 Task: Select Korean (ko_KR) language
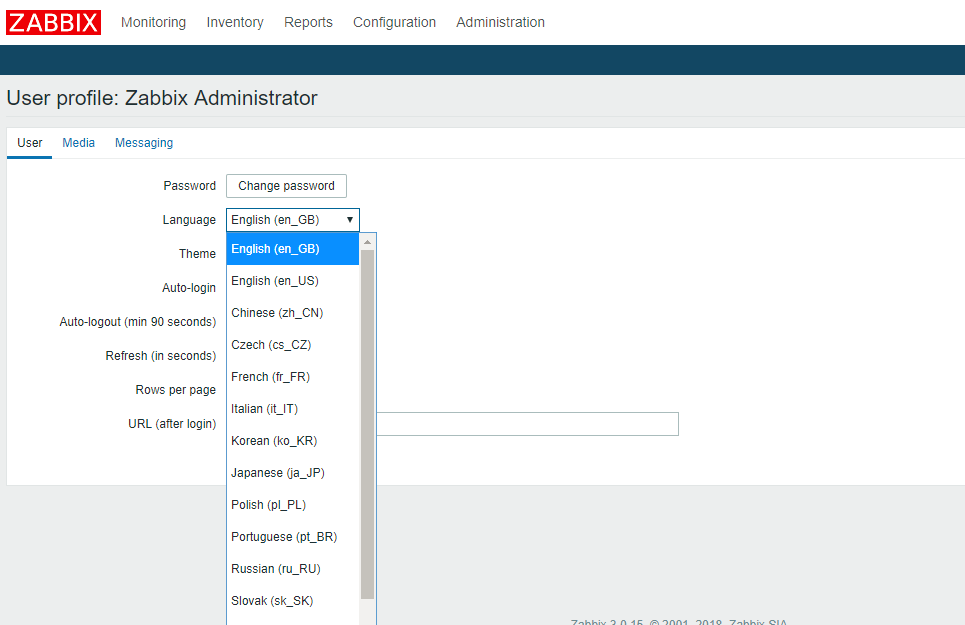pyautogui.click(x=293, y=440)
